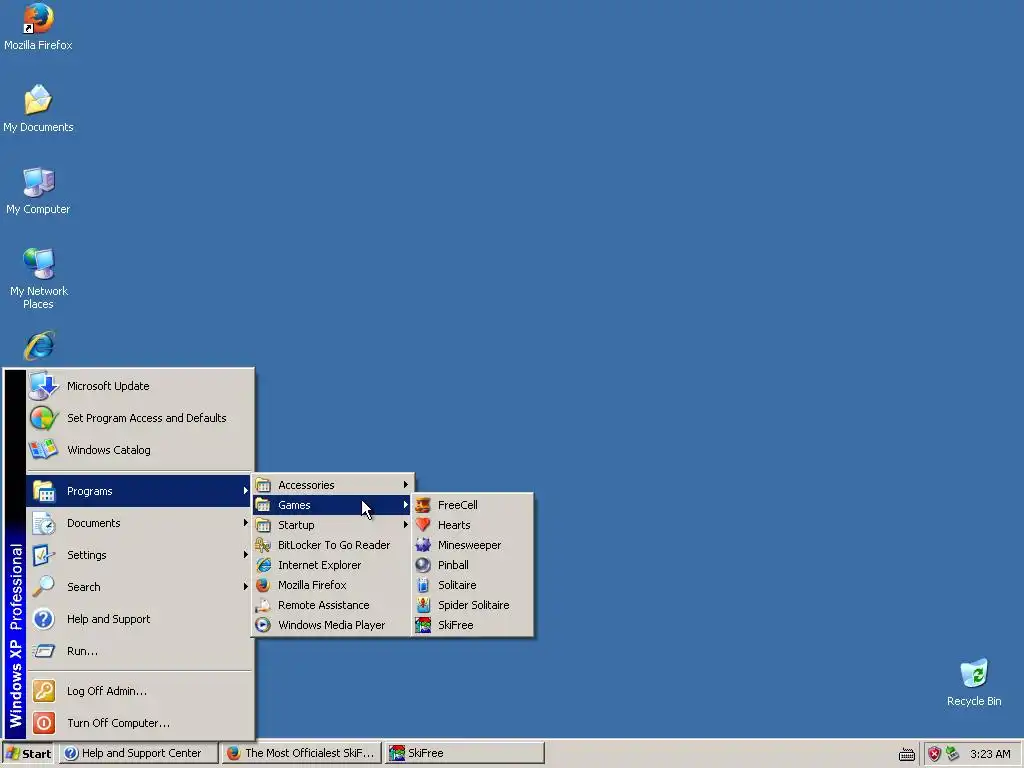
Task: Click Mozilla Firefox icon in Programs menu
Action: [263, 585]
